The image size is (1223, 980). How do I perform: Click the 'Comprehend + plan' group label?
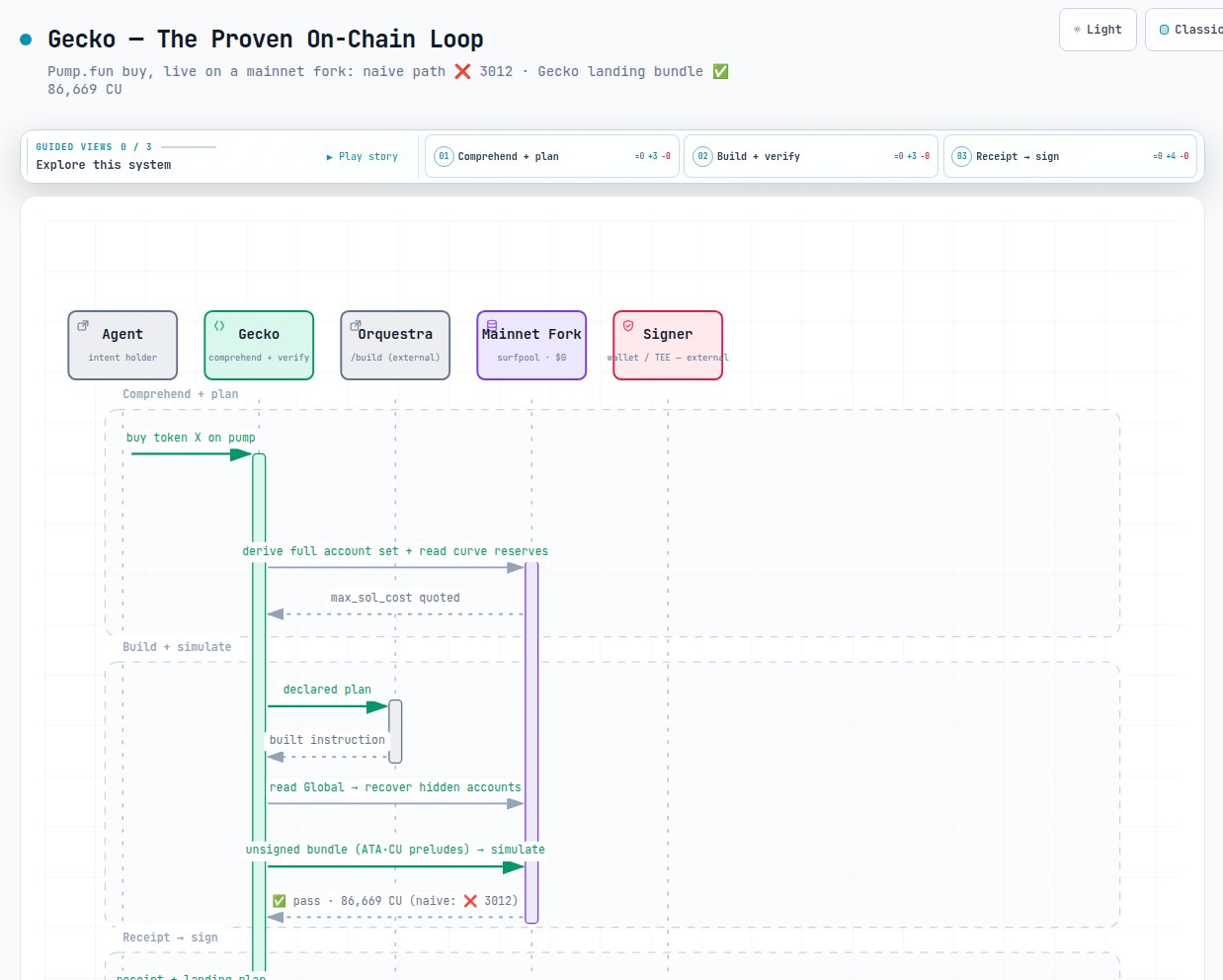pos(181,394)
